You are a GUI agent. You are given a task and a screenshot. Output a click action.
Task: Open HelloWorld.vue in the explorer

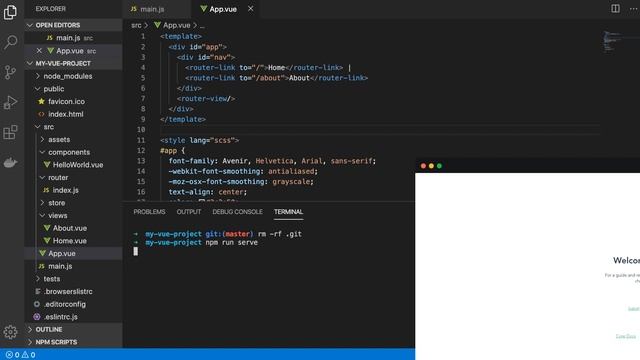[73, 164]
